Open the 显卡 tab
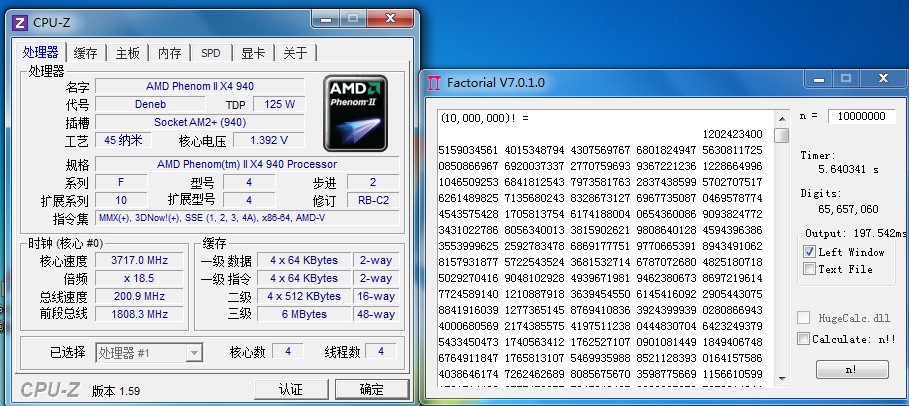The height and width of the screenshot is (406, 909). click(x=253, y=53)
